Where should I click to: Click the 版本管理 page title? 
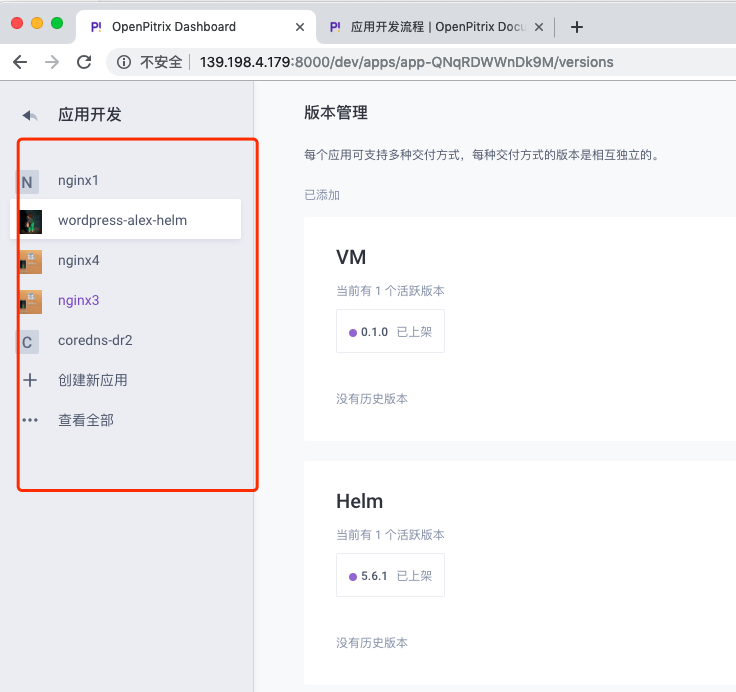click(x=336, y=113)
